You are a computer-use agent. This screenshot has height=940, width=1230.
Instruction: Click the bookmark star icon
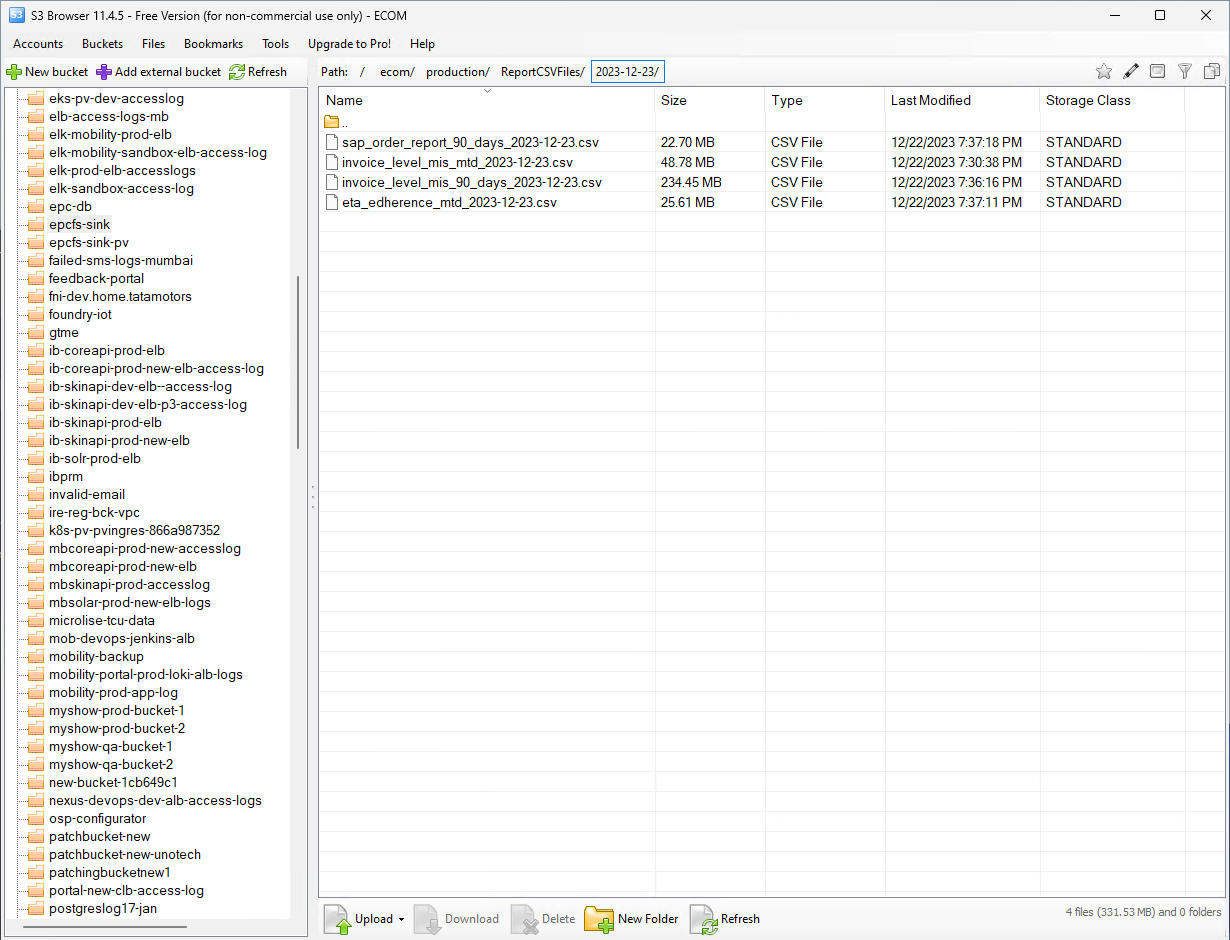(1104, 71)
